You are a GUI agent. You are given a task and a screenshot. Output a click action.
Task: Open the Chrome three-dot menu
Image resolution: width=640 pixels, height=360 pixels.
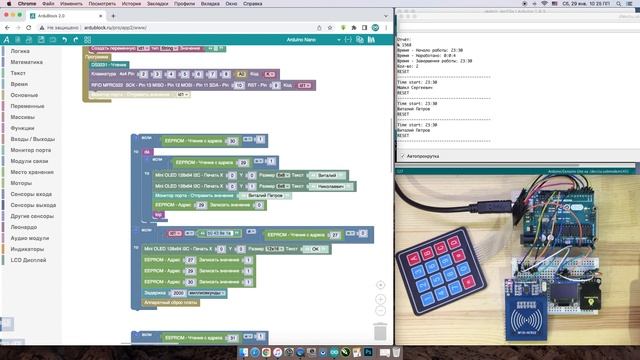click(386, 28)
